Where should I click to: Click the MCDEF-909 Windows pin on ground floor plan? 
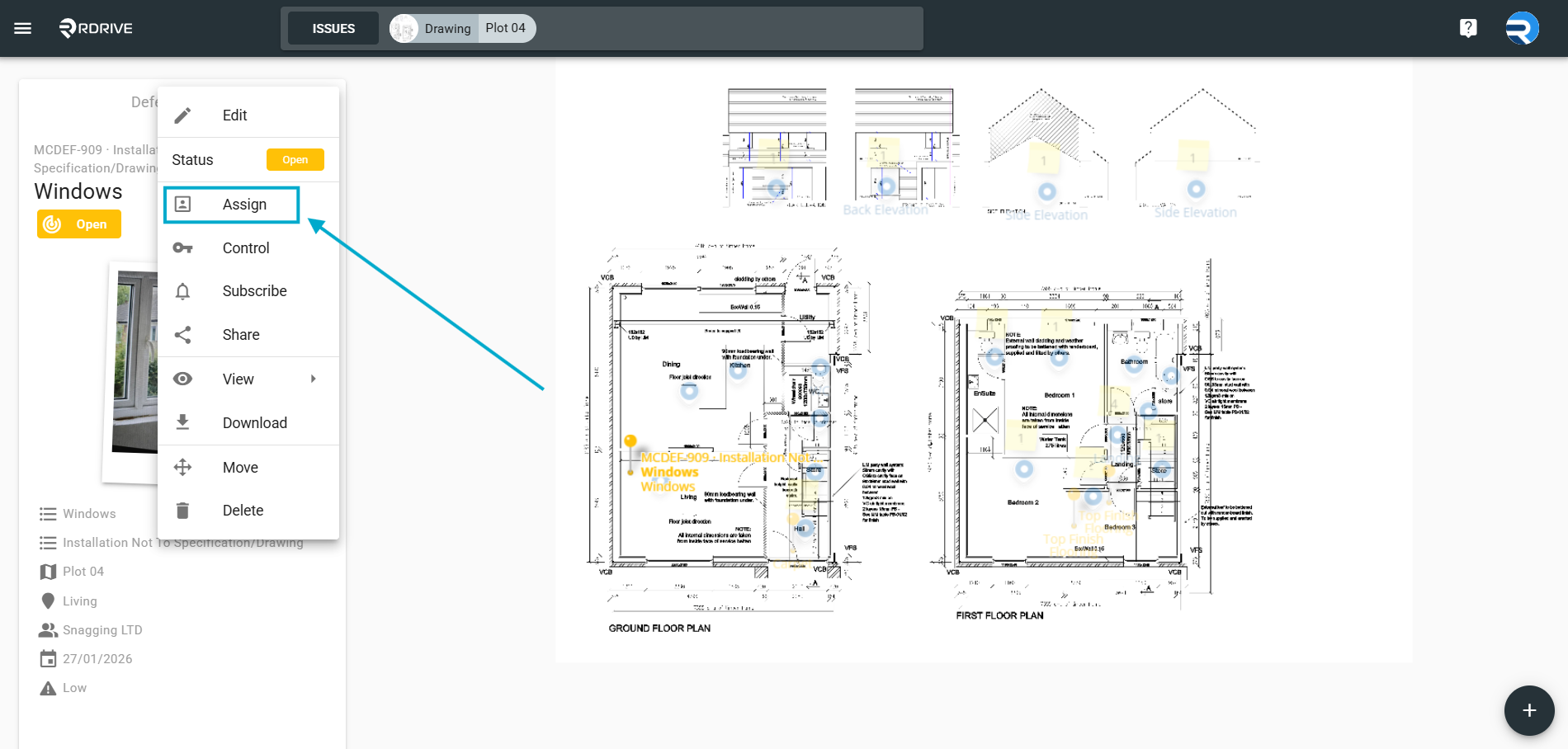(x=631, y=443)
